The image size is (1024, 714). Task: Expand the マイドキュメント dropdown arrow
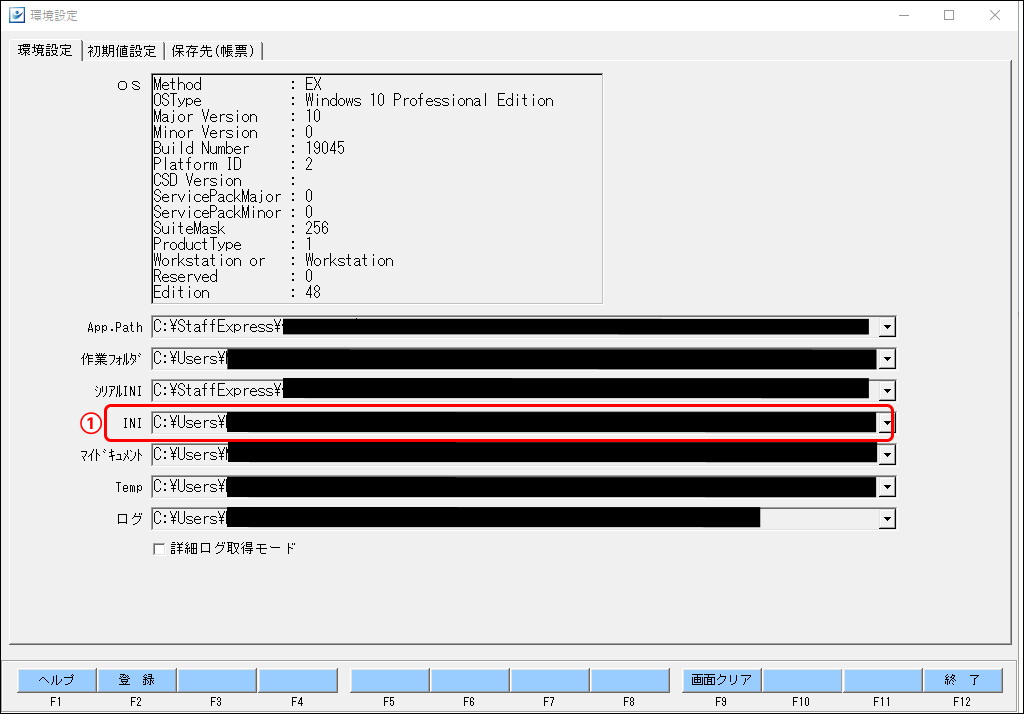pos(887,455)
